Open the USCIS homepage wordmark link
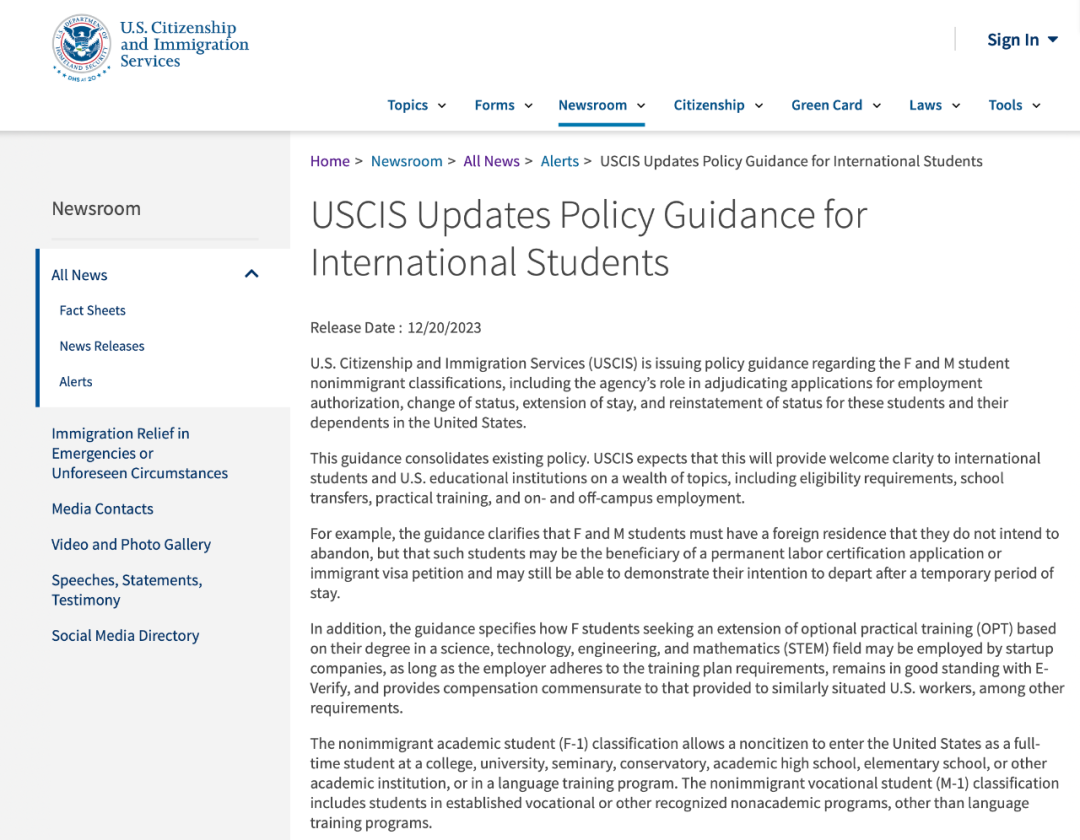This screenshot has height=840, width=1080. pos(184,44)
